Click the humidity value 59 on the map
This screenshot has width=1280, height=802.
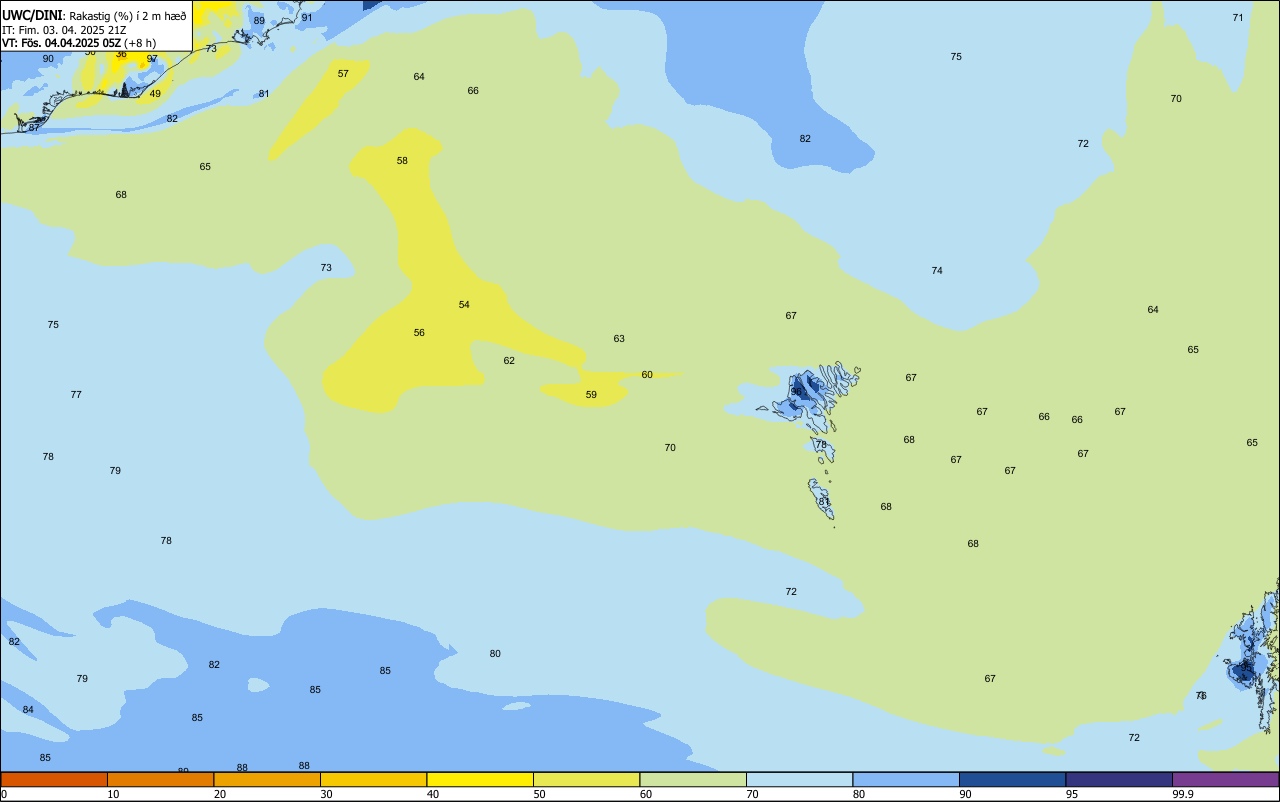point(591,395)
